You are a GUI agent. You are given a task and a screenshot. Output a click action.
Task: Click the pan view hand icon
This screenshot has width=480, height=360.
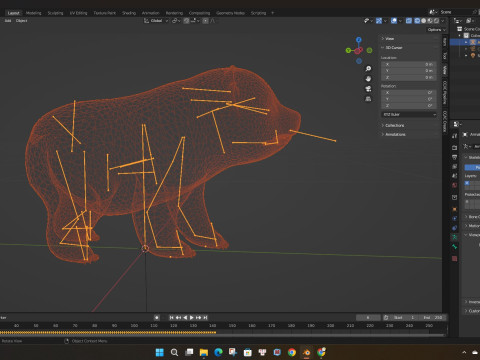[x=368, y=79]
